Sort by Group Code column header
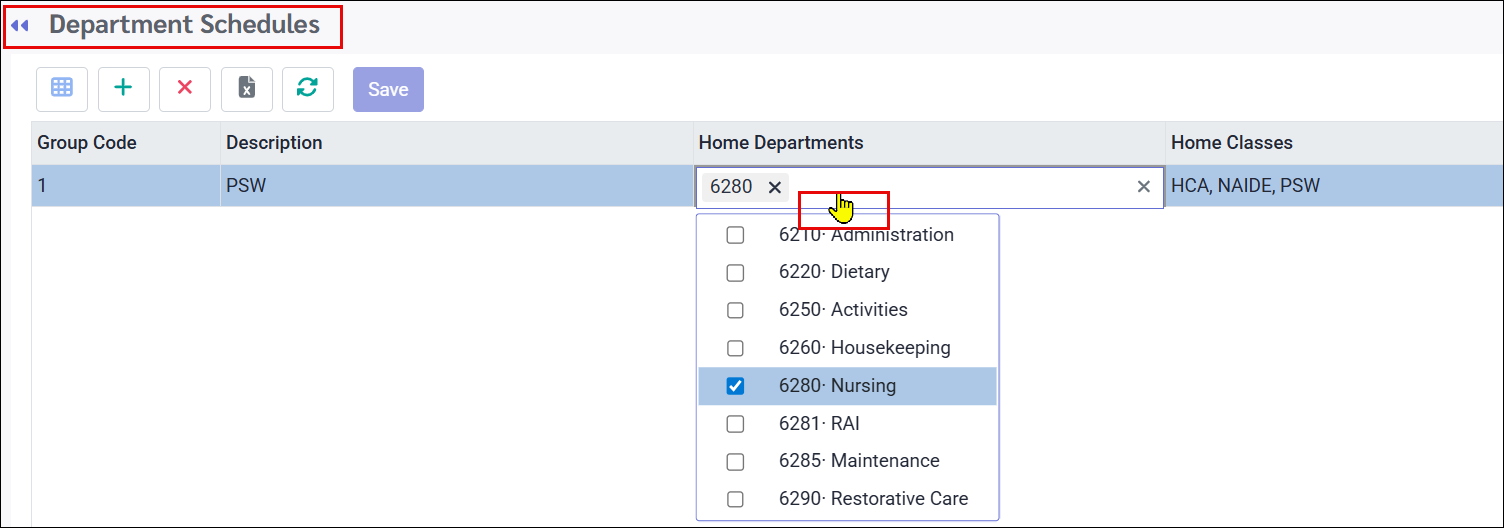Screen dimensions: 1504x528 (87, 143)
